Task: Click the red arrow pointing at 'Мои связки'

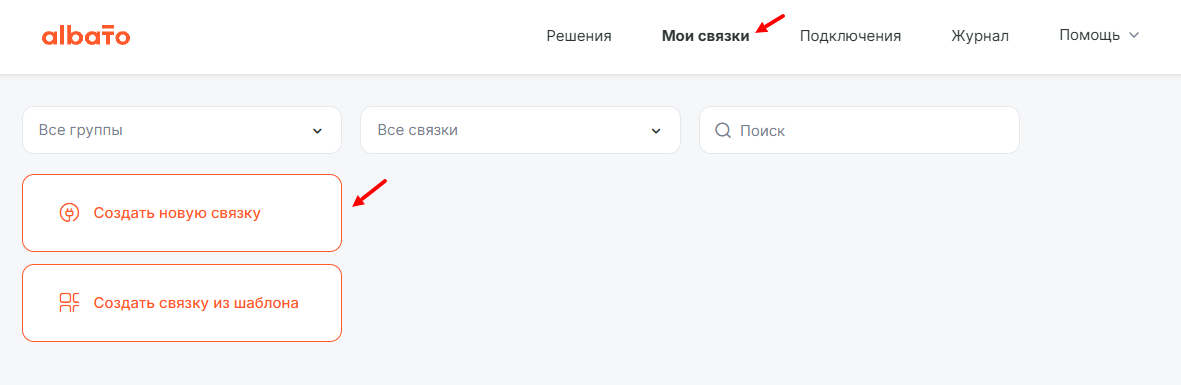Action: pos(771,23)
